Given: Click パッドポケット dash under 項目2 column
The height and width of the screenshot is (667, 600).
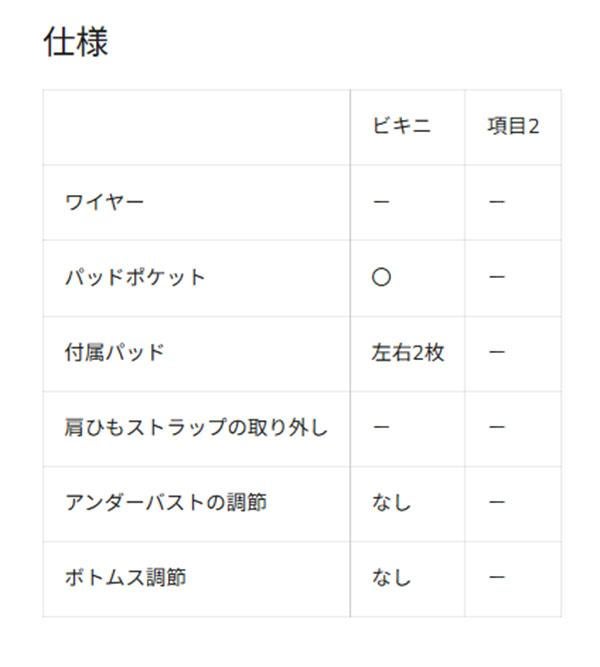Looking at the screenshot, I should click(x=497, y=277).
